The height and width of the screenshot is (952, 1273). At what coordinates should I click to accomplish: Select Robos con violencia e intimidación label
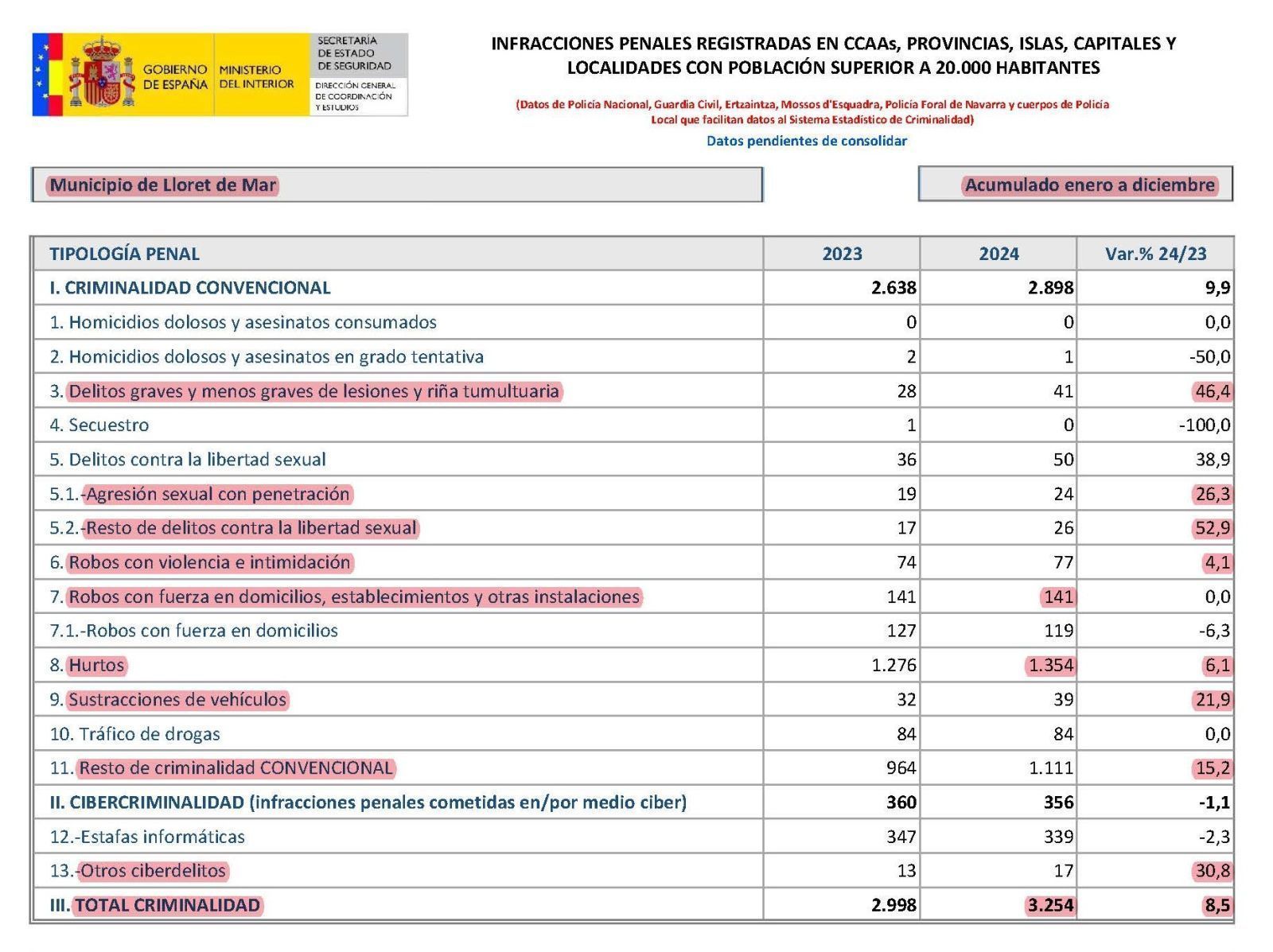point(209,562)
